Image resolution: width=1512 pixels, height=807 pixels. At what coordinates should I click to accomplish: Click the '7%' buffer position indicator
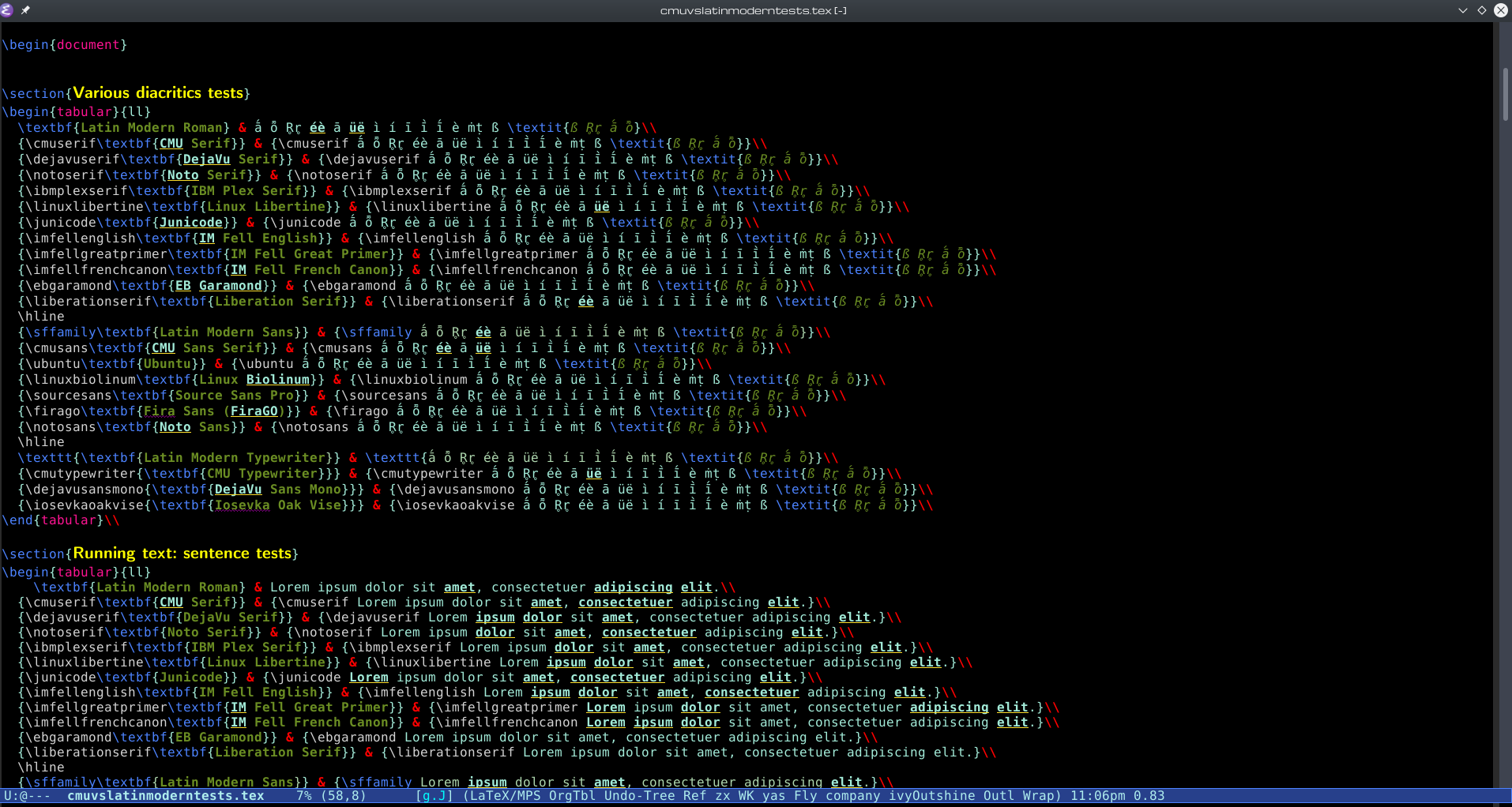click(304, 796)
